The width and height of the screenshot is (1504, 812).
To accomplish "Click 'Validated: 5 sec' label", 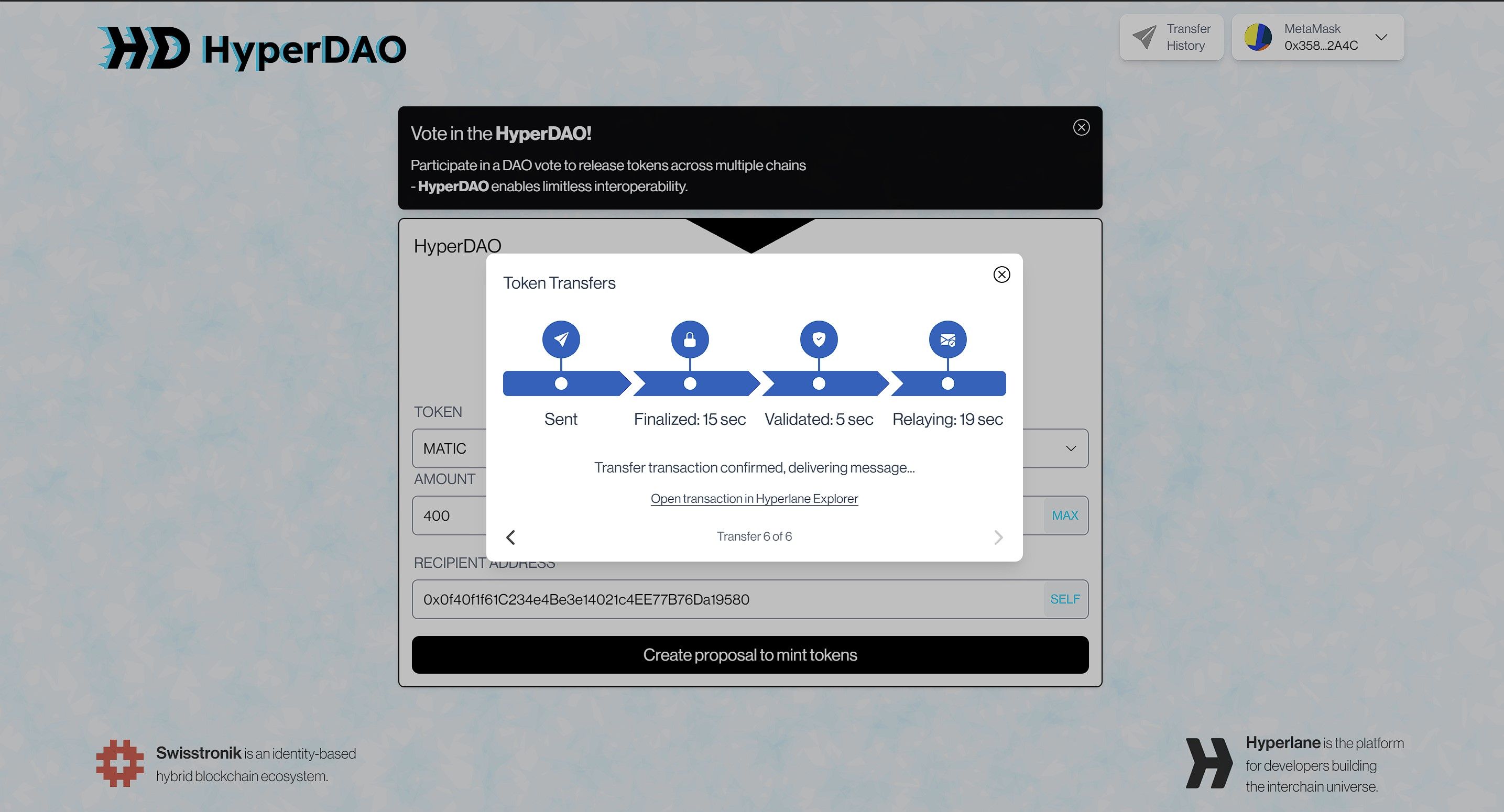I will [x=819, y=419].
